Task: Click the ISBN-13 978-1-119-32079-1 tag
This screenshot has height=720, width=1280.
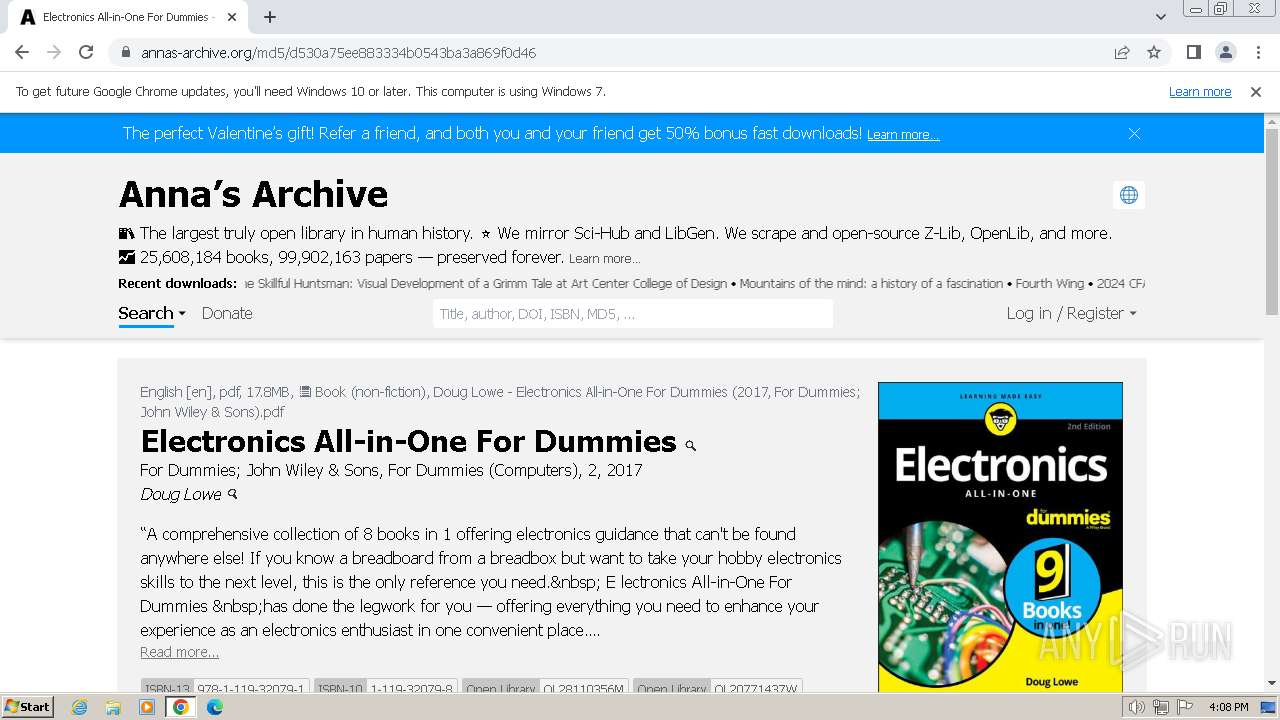Action: (x=225, y=688)
